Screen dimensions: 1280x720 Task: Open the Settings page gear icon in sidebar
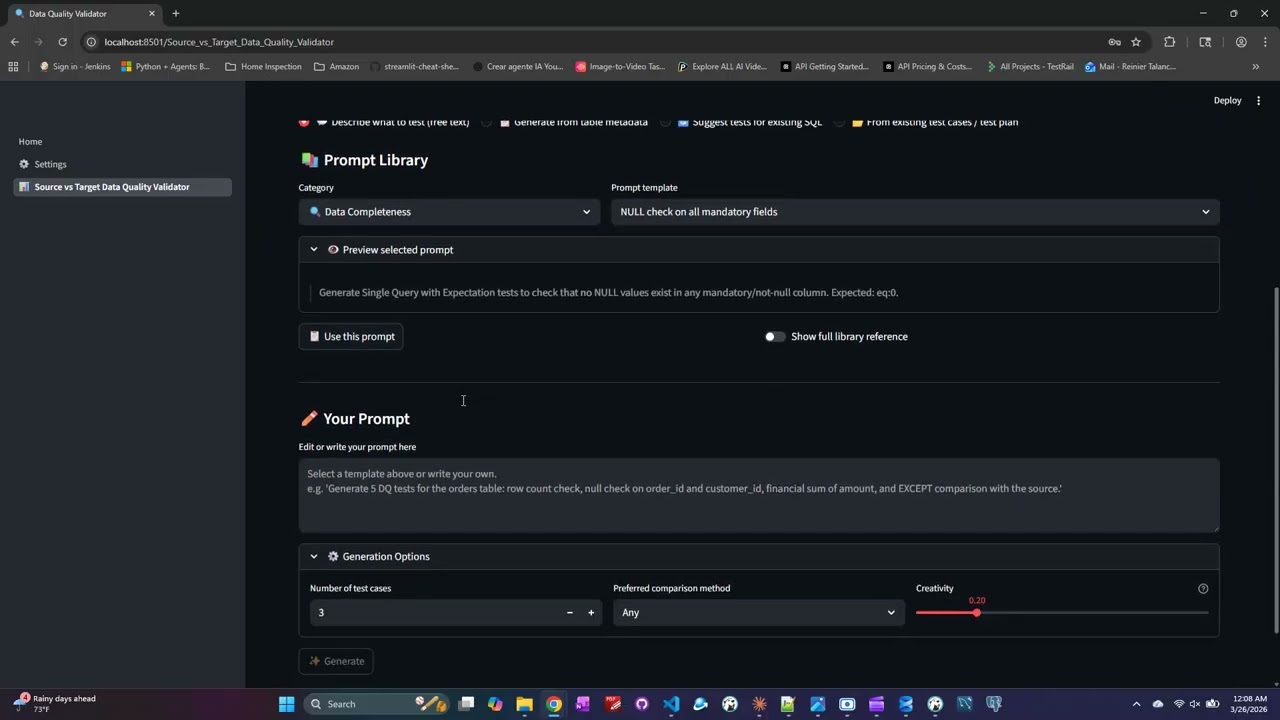pyautogui.click(x=24, y=164)
